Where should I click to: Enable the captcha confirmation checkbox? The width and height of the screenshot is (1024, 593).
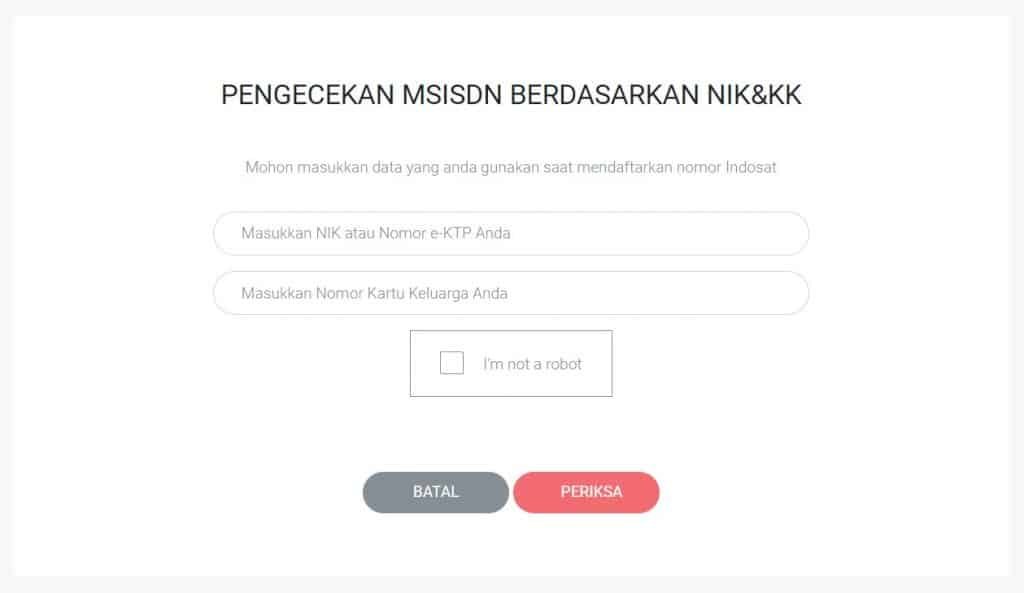point(451,363)
